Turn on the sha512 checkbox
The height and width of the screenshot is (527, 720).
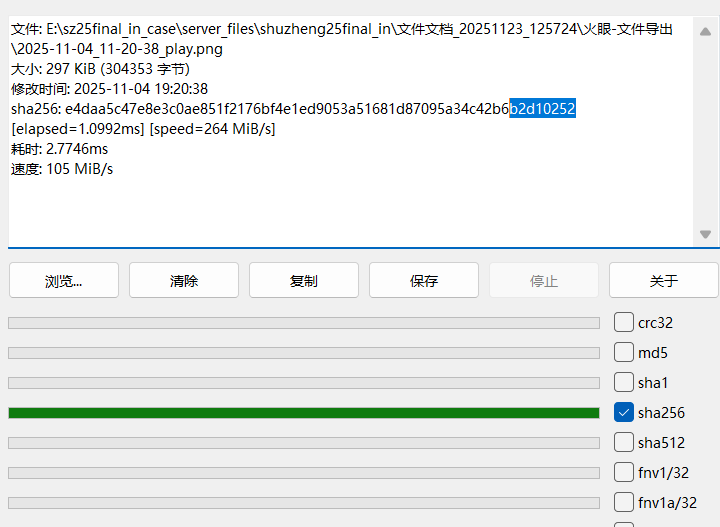click(x=624, y=442)
